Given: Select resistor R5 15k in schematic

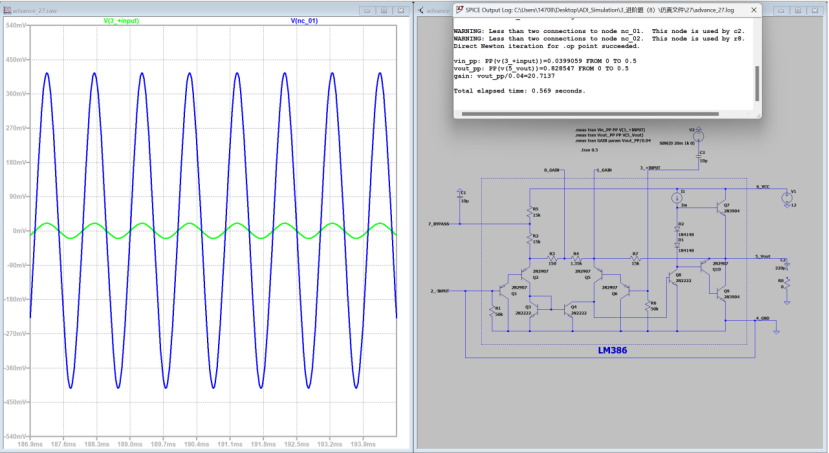Looking at the screenshot, I should (x=530, y=212).
